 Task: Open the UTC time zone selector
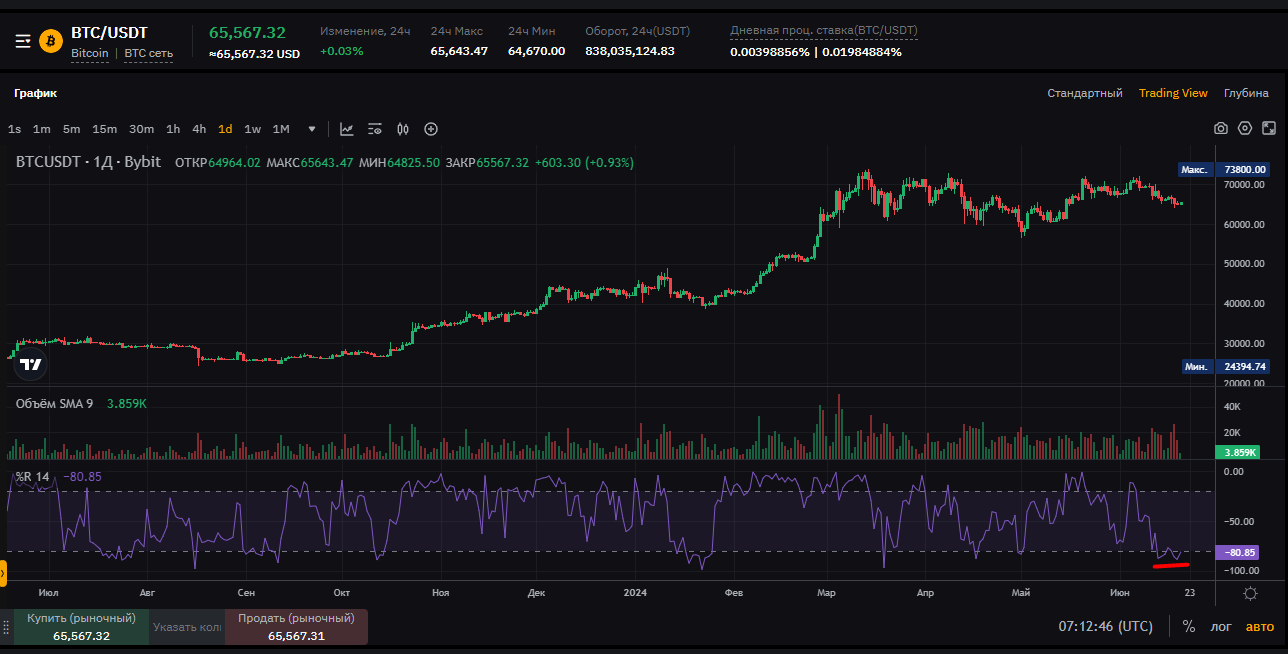pyautogui.click(x=1105, y=627)
